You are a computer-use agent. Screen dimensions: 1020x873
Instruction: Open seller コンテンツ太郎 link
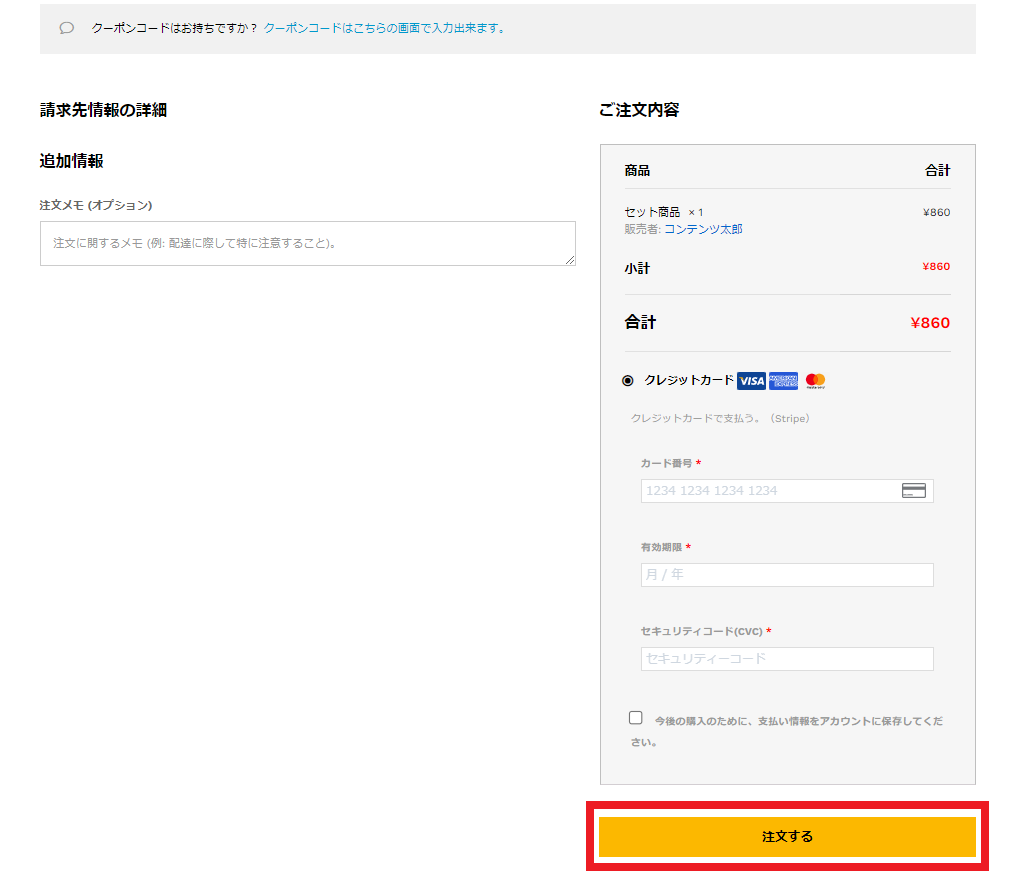(703, 229)
